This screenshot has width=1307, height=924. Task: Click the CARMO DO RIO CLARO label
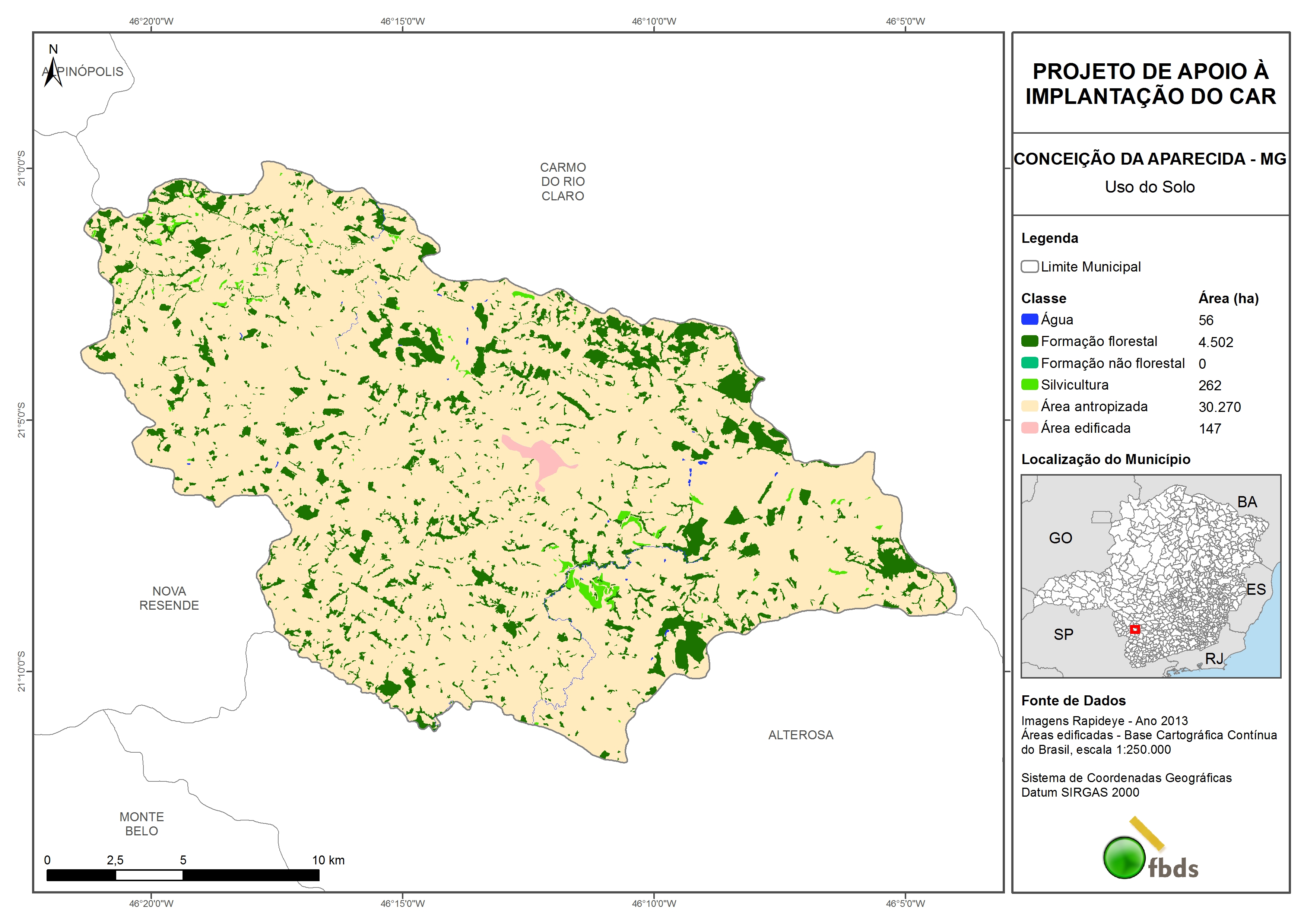pyautogui.click(x=562, y=182)
